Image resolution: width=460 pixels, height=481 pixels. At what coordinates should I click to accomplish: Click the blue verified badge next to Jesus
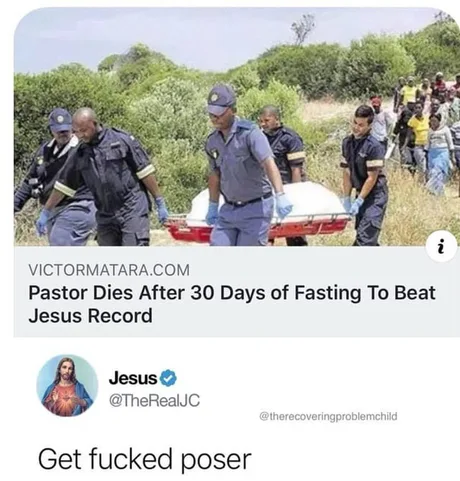tap(169, 378)
